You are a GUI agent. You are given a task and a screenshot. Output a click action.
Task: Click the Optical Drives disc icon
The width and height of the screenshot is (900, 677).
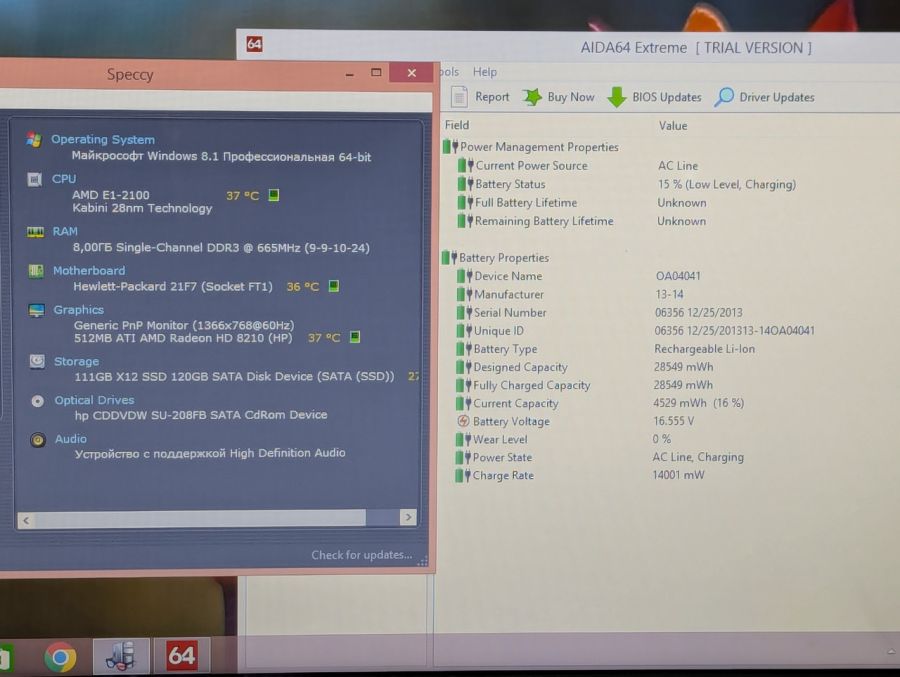point(38,401)
